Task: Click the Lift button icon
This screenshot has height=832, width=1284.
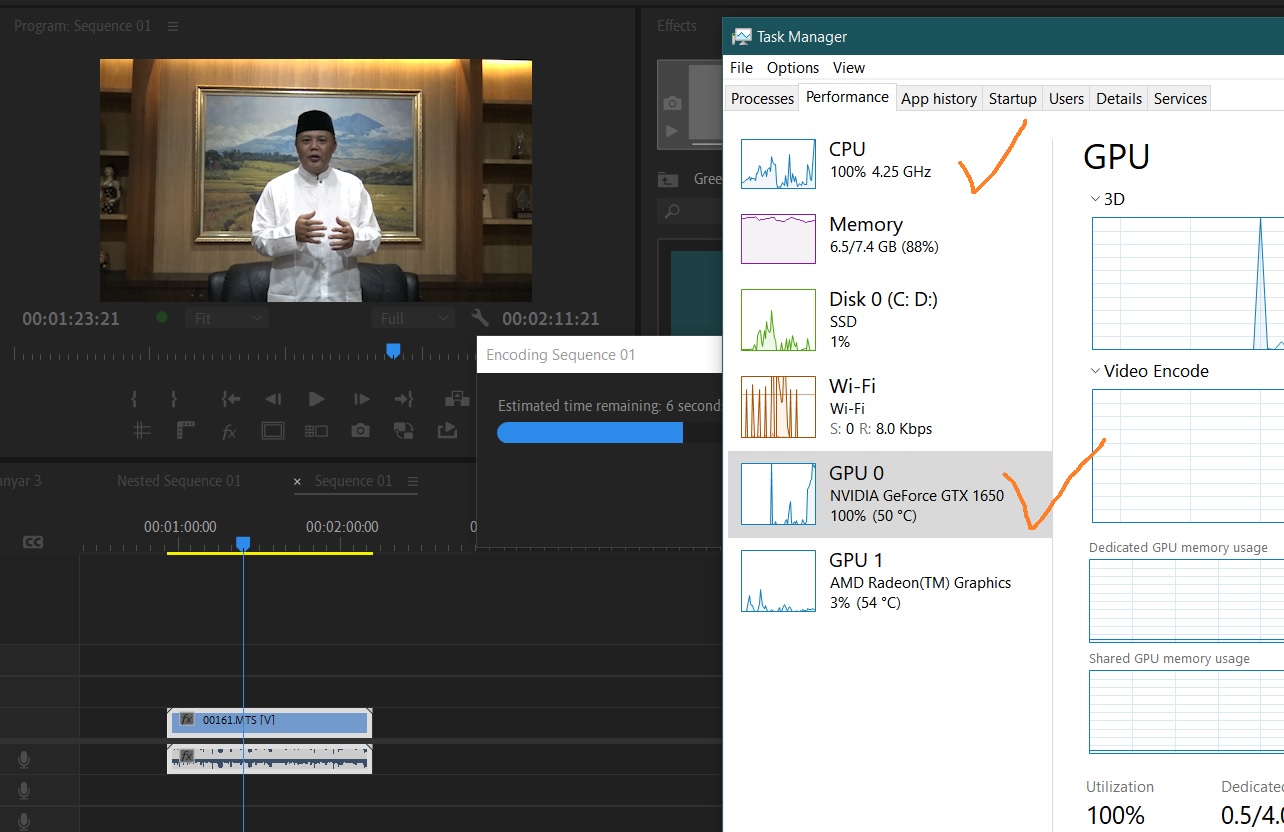Action: (x=457, y=399)
